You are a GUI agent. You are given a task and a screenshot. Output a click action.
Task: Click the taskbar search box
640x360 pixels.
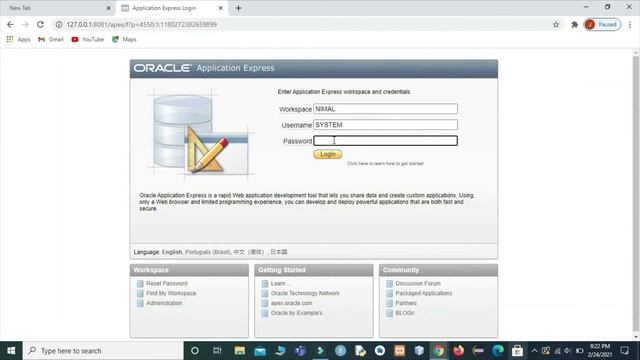pyautogui.click(x=103, y=351)
